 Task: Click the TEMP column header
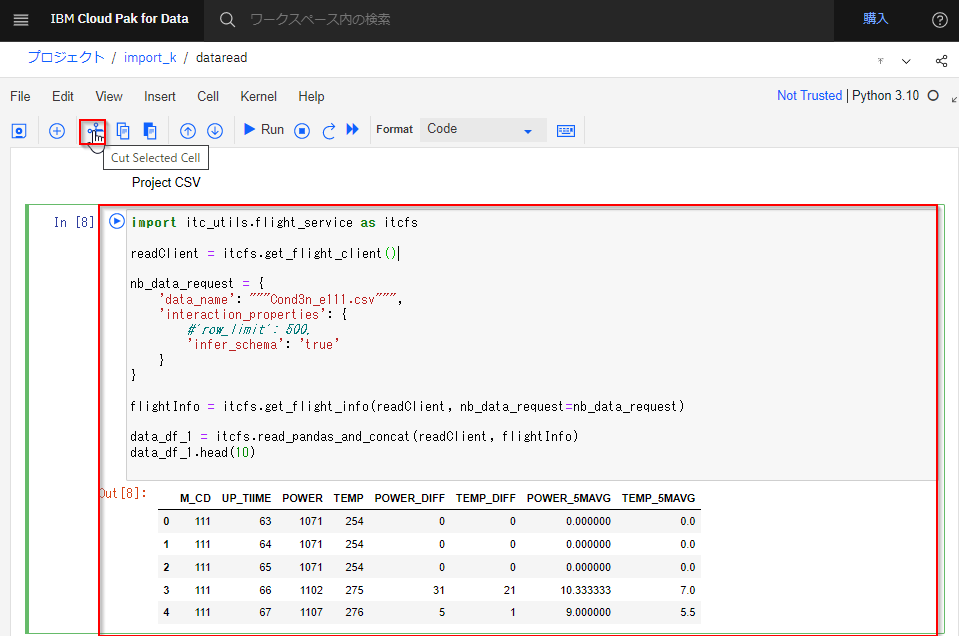click(349, 498)
